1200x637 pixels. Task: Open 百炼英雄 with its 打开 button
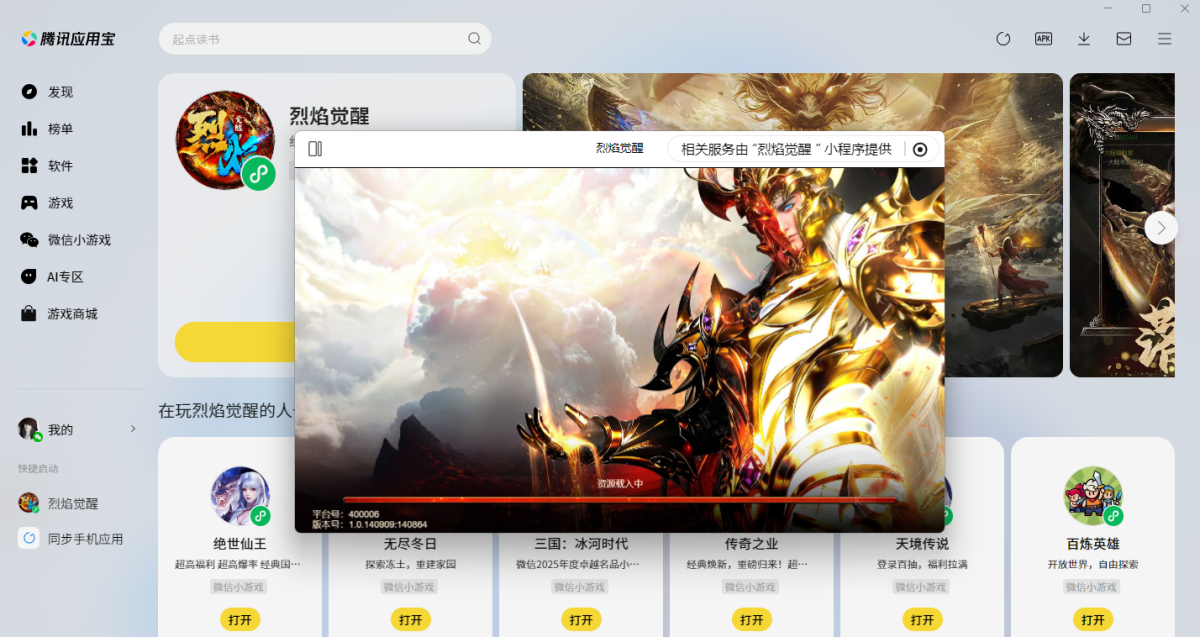pyautogui.click(x=1093, y=619)
